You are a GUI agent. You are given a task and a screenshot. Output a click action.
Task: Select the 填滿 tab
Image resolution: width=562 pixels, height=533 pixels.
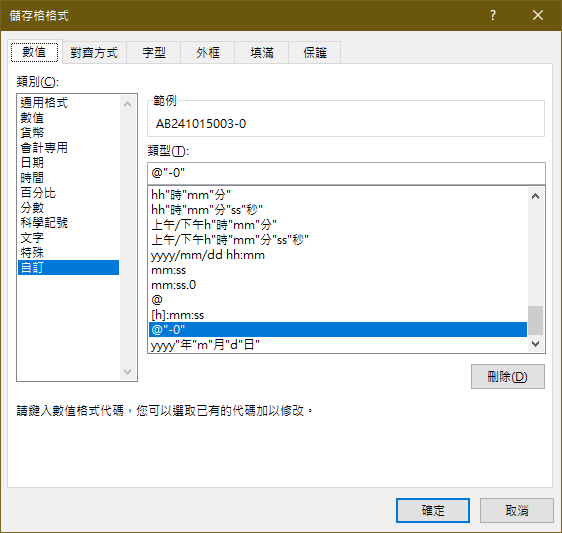pos(262,53)
